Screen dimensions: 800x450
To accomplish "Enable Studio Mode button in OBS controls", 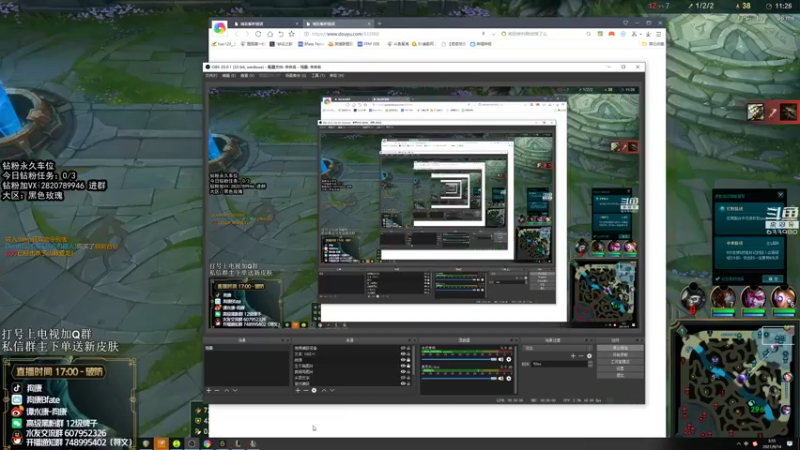I will [620, 362].
